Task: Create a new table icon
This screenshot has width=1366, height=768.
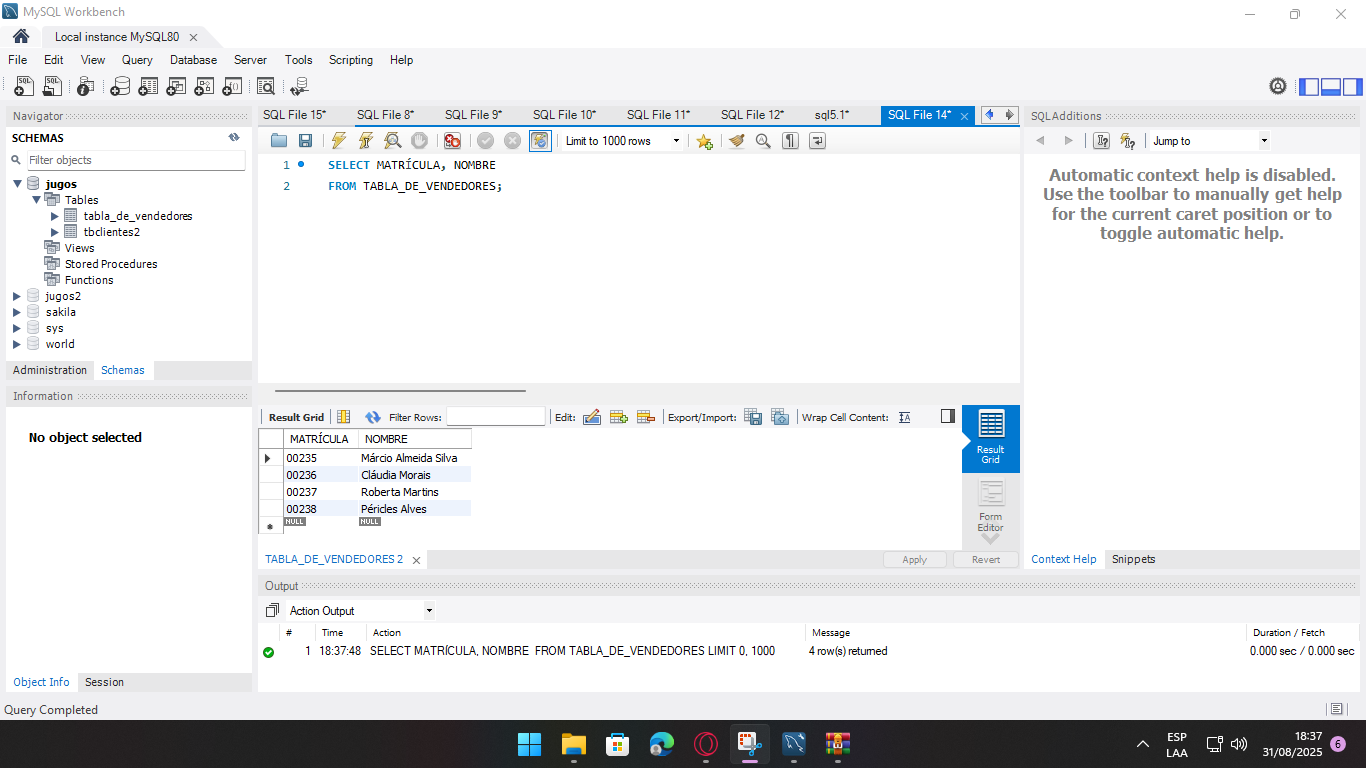Action: point(148,87)
